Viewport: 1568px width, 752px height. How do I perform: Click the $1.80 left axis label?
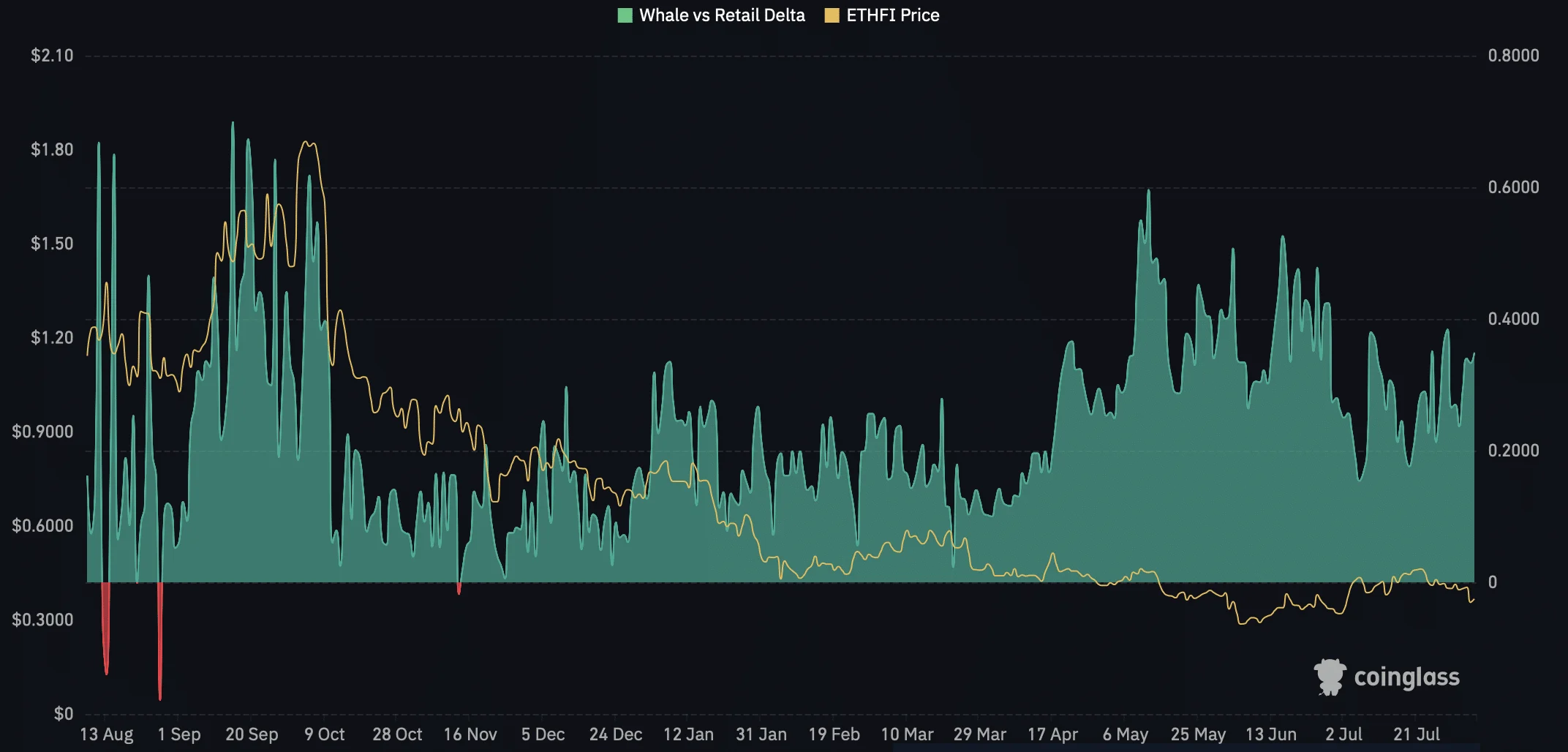pyautogui.click(x=52, y=149)
